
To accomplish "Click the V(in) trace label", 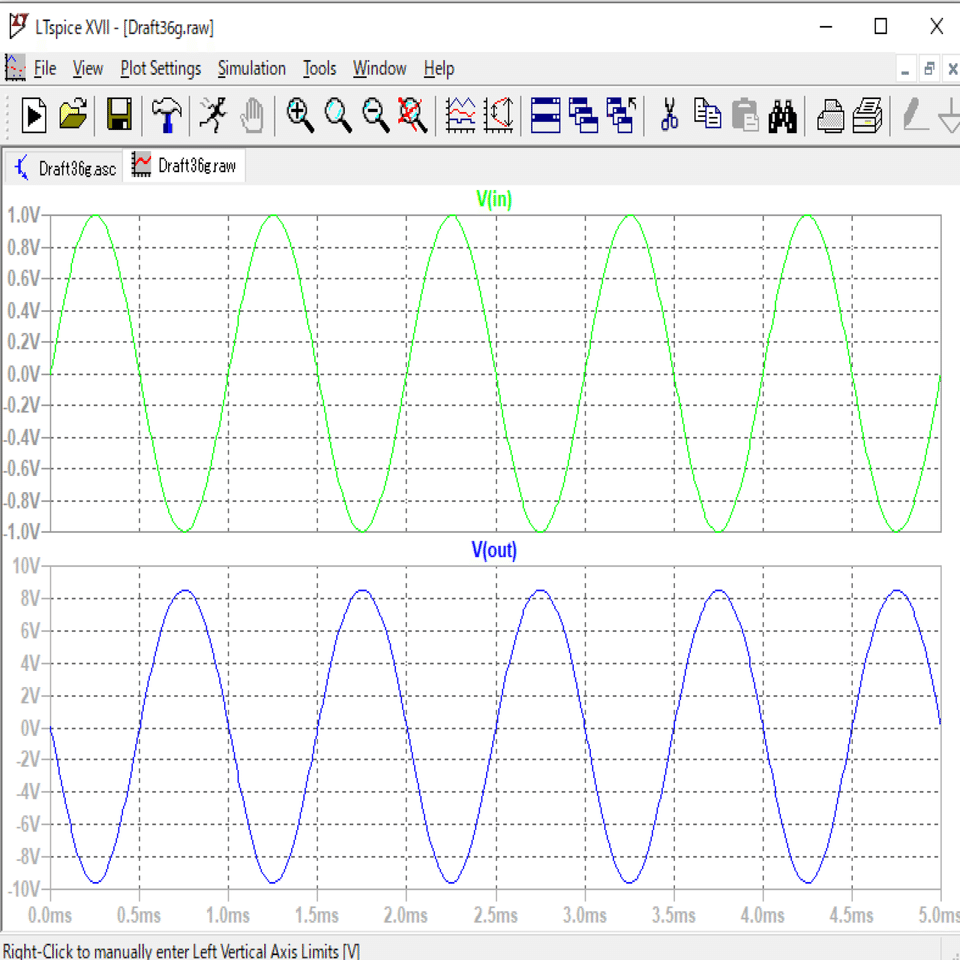I will [494, 199].
